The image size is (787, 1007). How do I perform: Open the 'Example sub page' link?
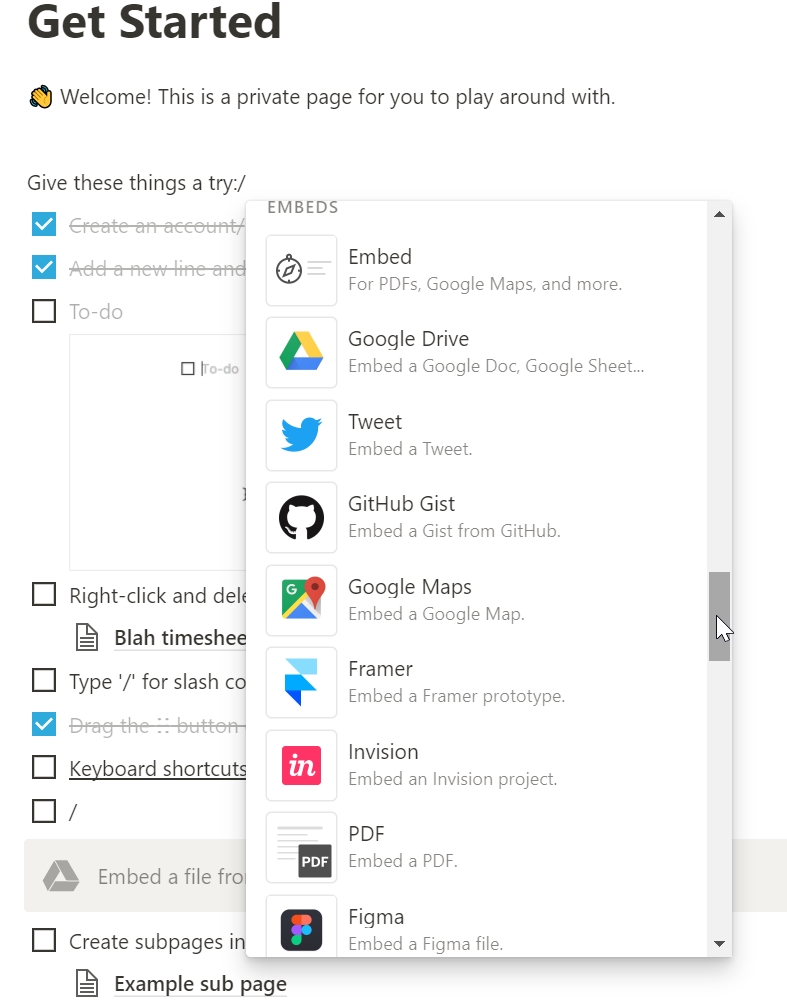pos(200,984)
